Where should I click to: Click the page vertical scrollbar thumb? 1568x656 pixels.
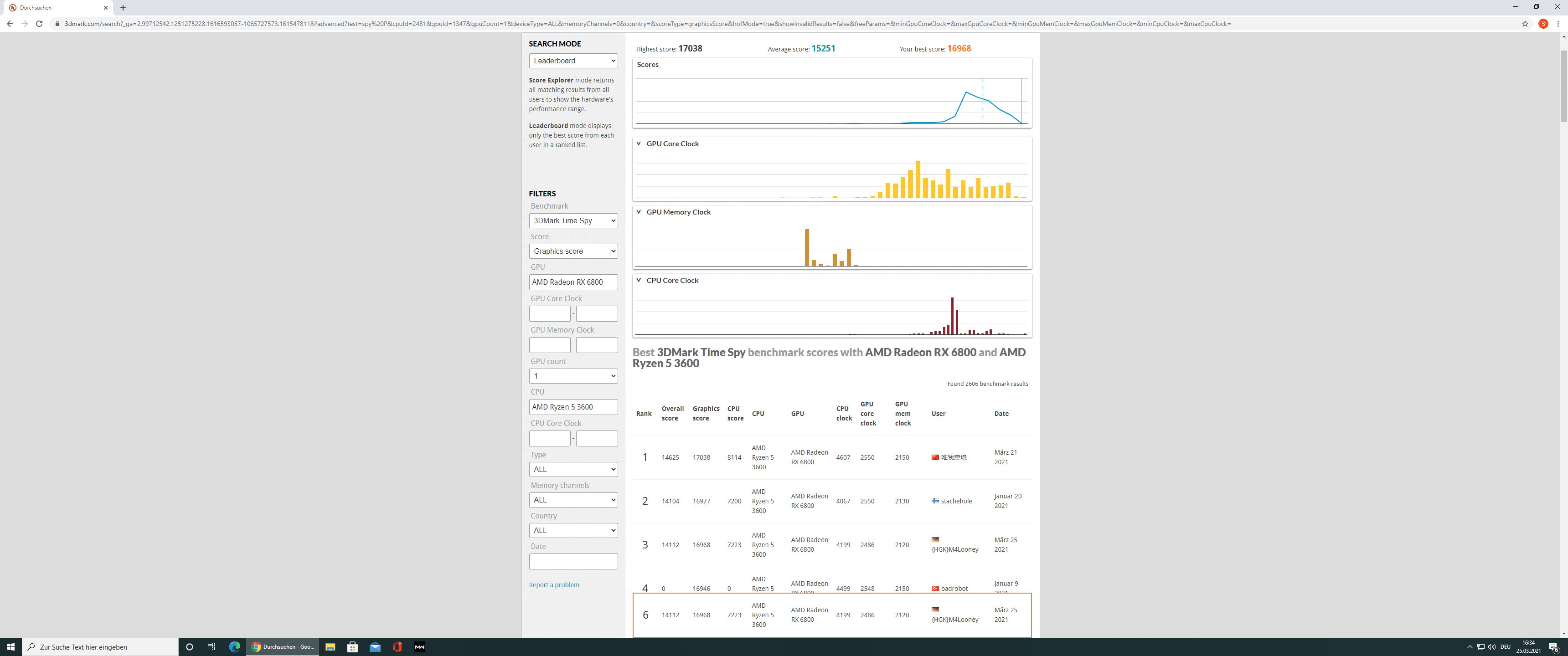(x=1563, y=85)
